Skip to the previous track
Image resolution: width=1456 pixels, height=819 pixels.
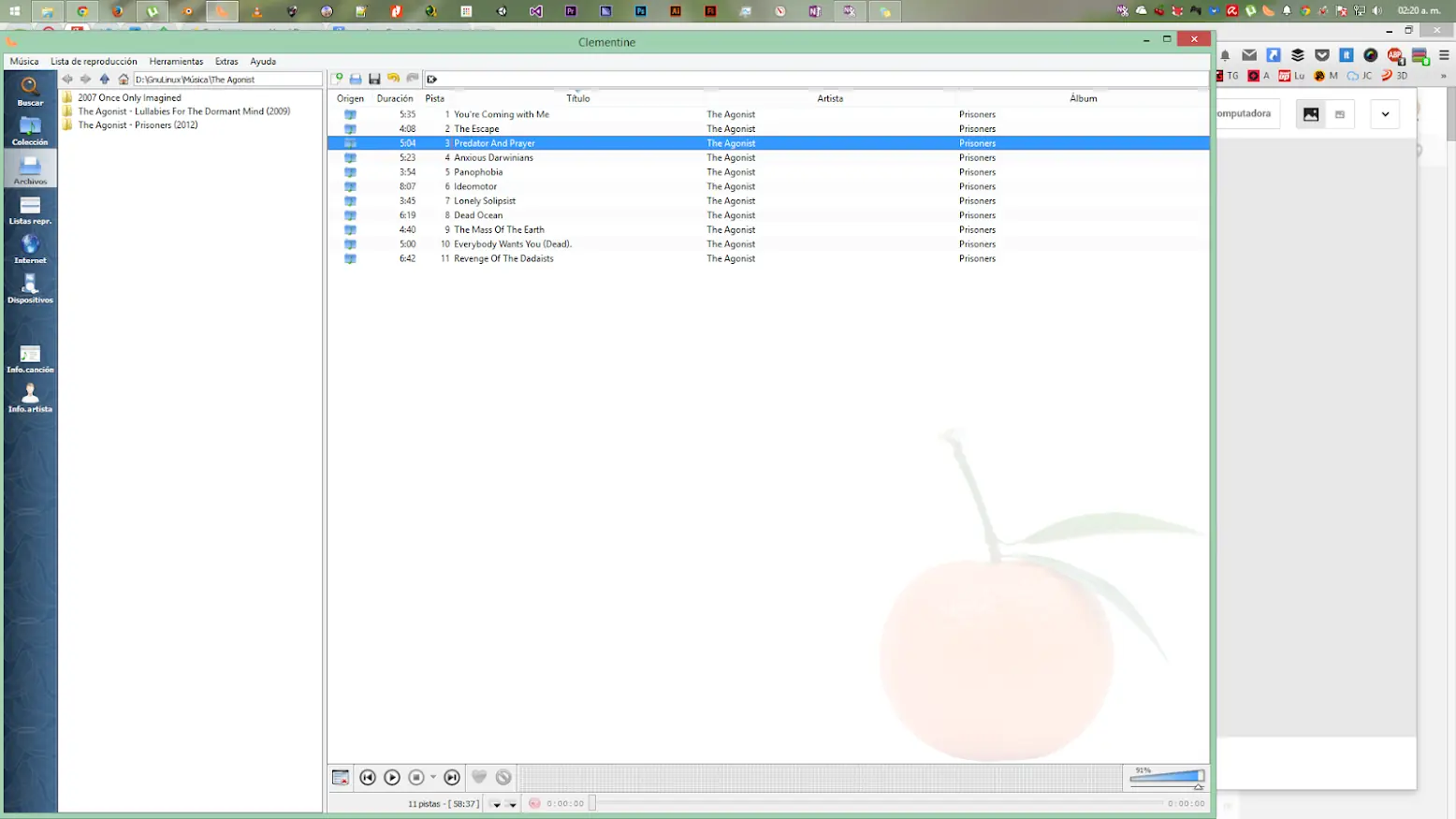coord(368,778)
